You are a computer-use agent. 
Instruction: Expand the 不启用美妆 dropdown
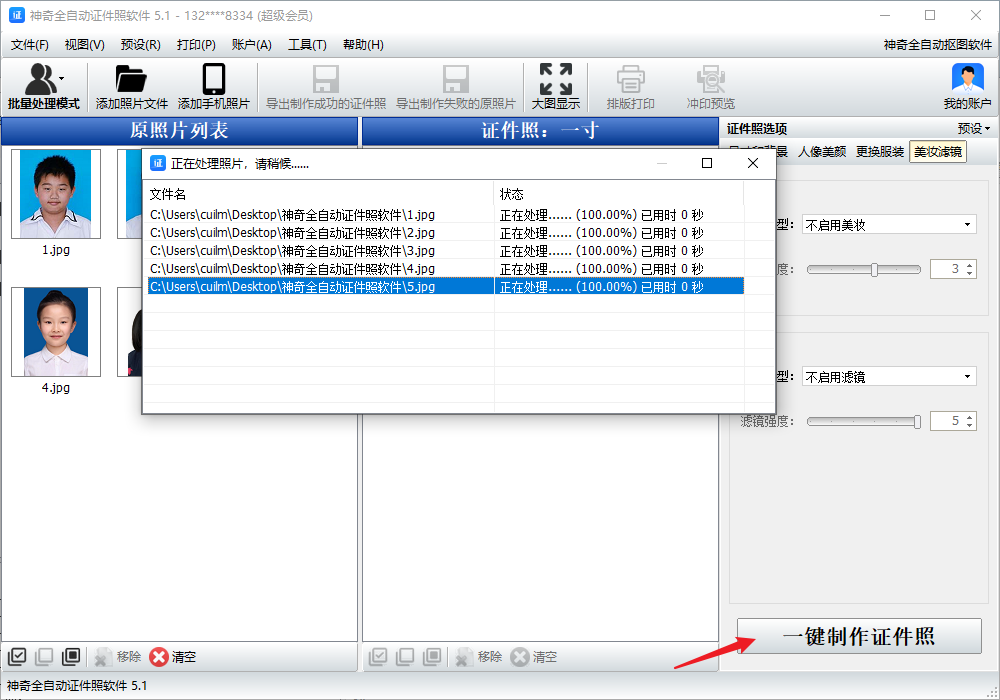click(889, 224)
